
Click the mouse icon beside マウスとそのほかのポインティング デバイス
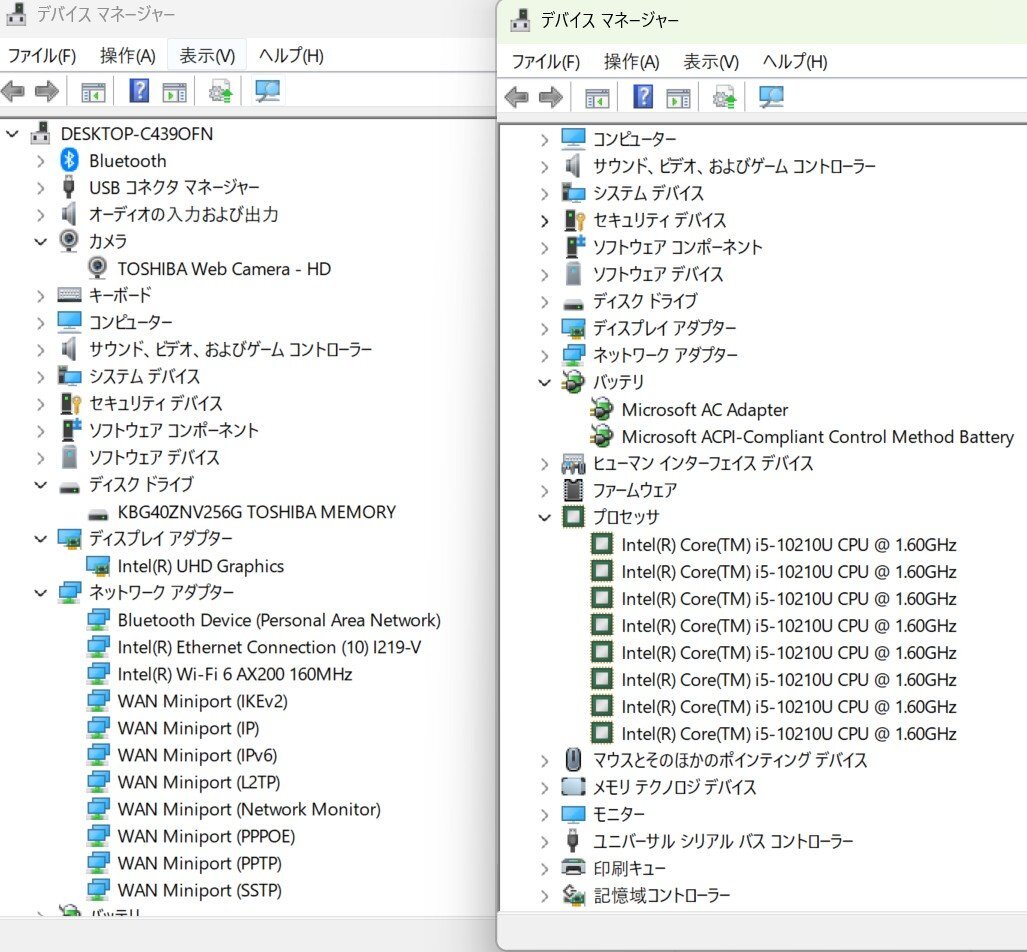coord(573,760)
